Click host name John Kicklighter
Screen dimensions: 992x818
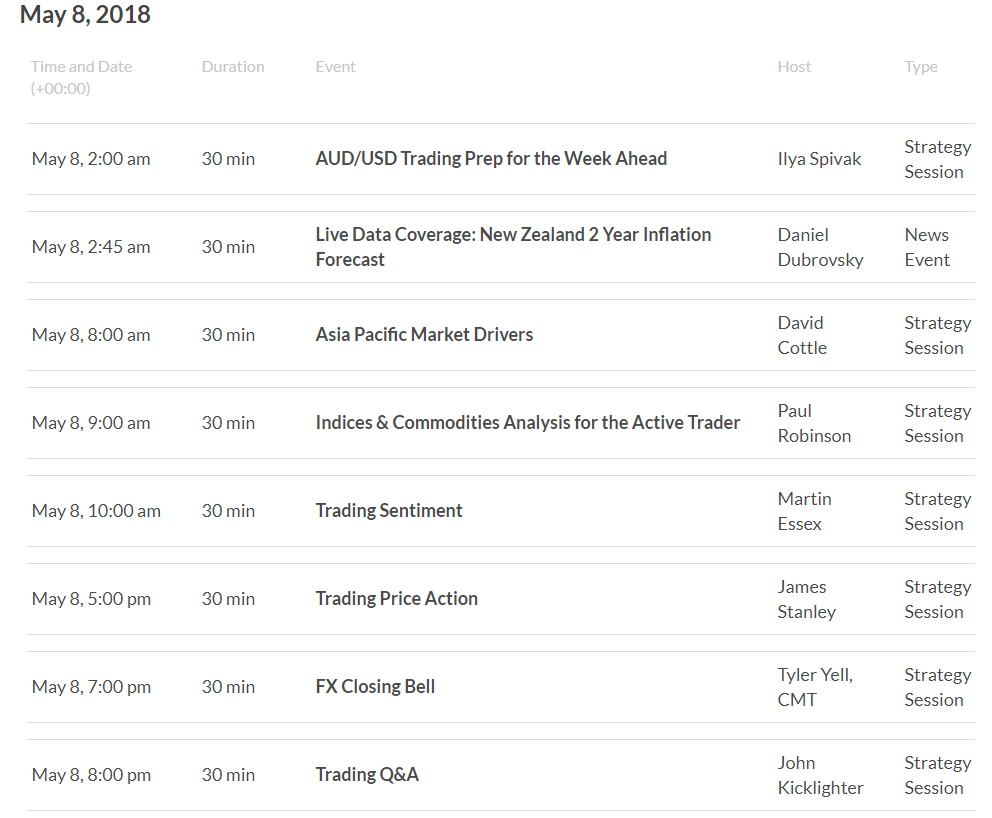click(821, 774)
